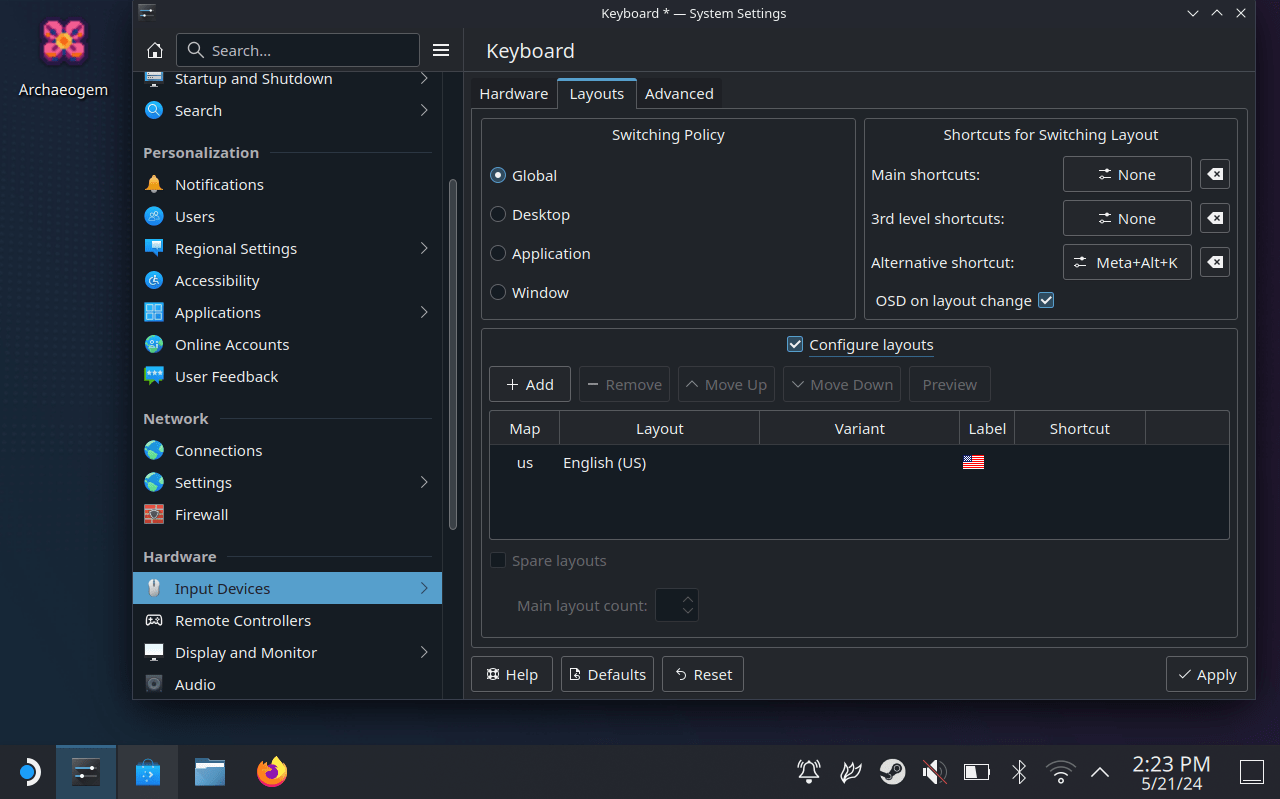
Task: Open Firefox from the taskbar
Action: pos(271,772)
